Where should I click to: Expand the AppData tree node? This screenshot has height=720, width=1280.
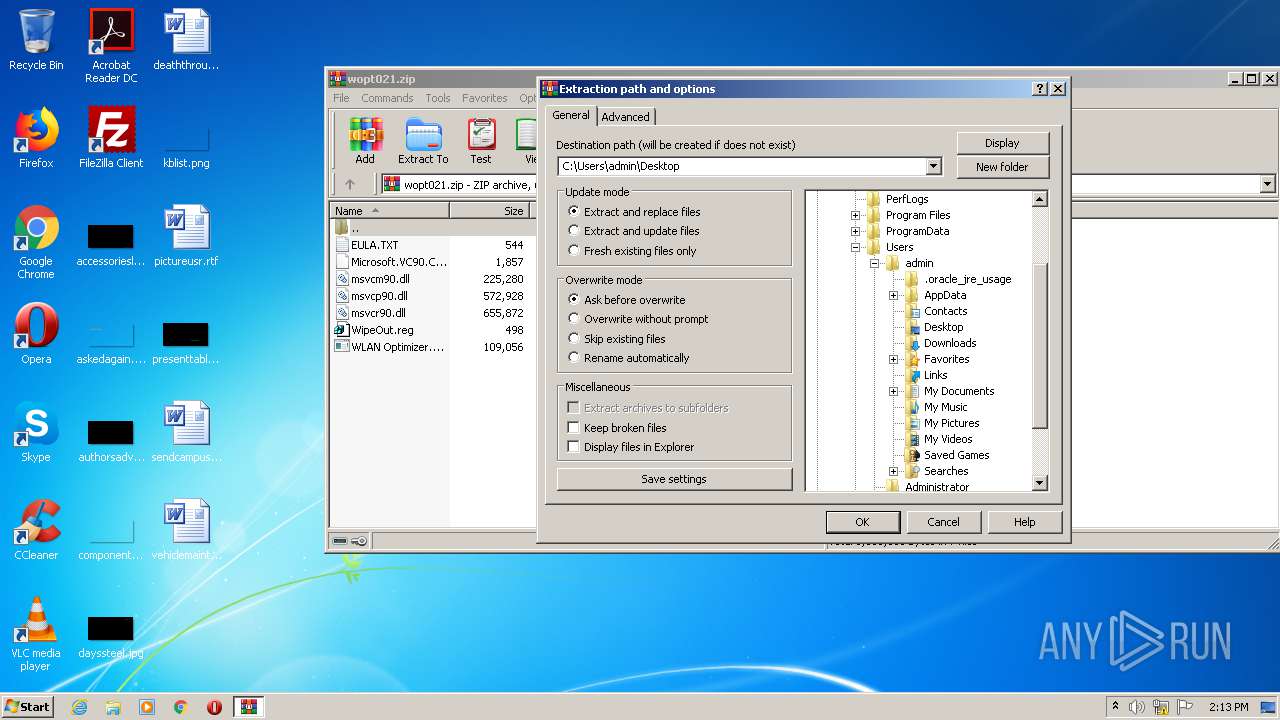pos(894,295)
